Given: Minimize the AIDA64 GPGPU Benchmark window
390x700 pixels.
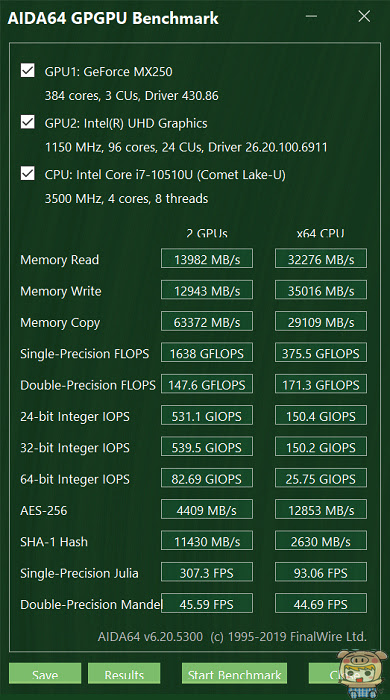Looking at the screenshot, I should coord(311,17).
